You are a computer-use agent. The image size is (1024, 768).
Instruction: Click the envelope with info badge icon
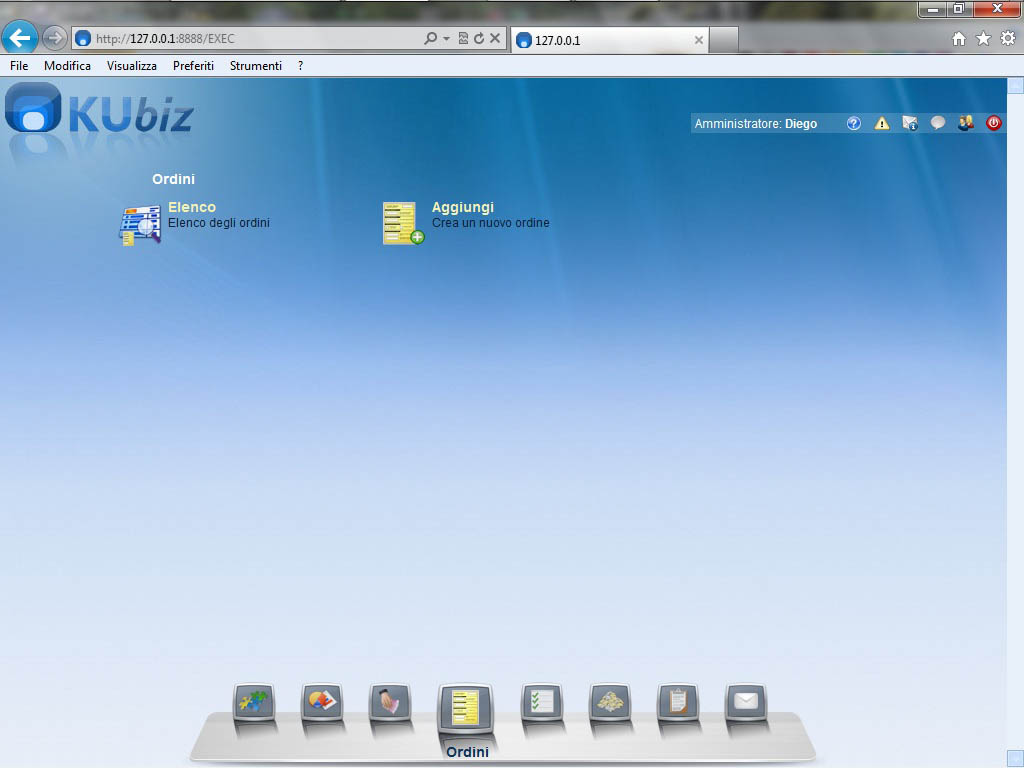coord(910,124)
